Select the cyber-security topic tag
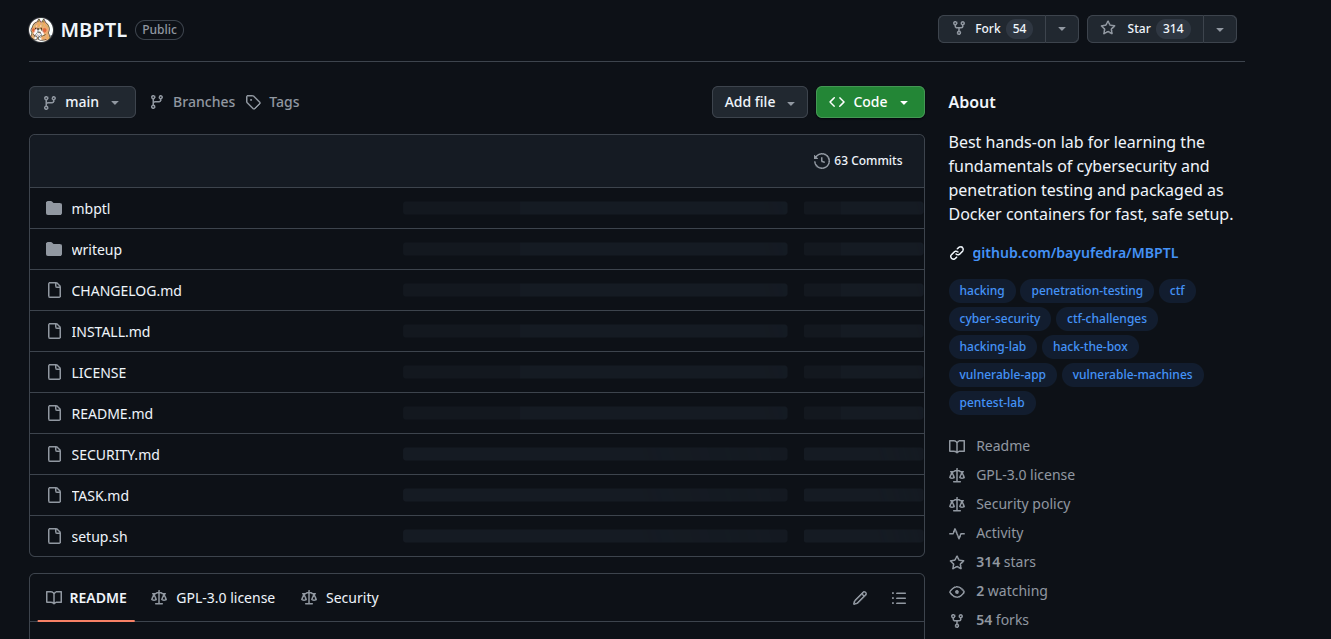Screen dimensions: 1331x639 tap(1000, 319)
